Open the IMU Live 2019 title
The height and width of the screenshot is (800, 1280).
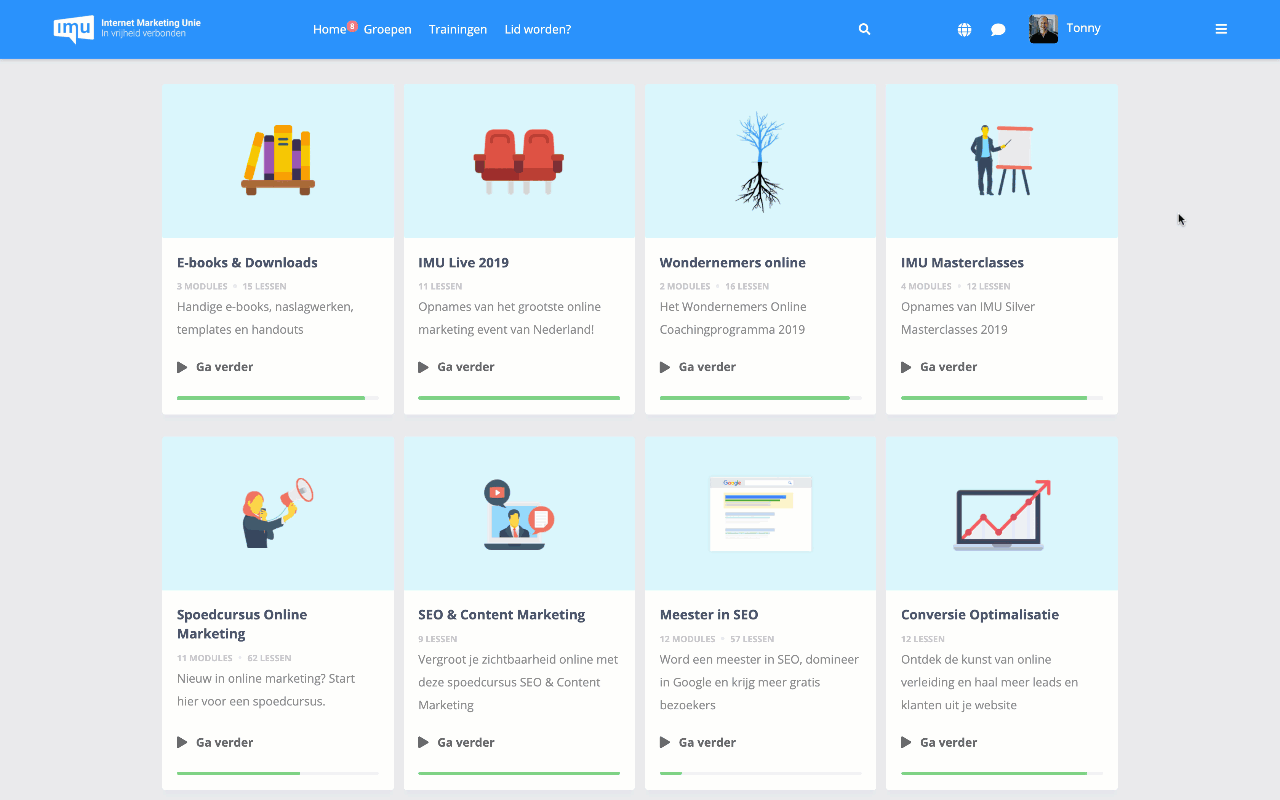463,262
